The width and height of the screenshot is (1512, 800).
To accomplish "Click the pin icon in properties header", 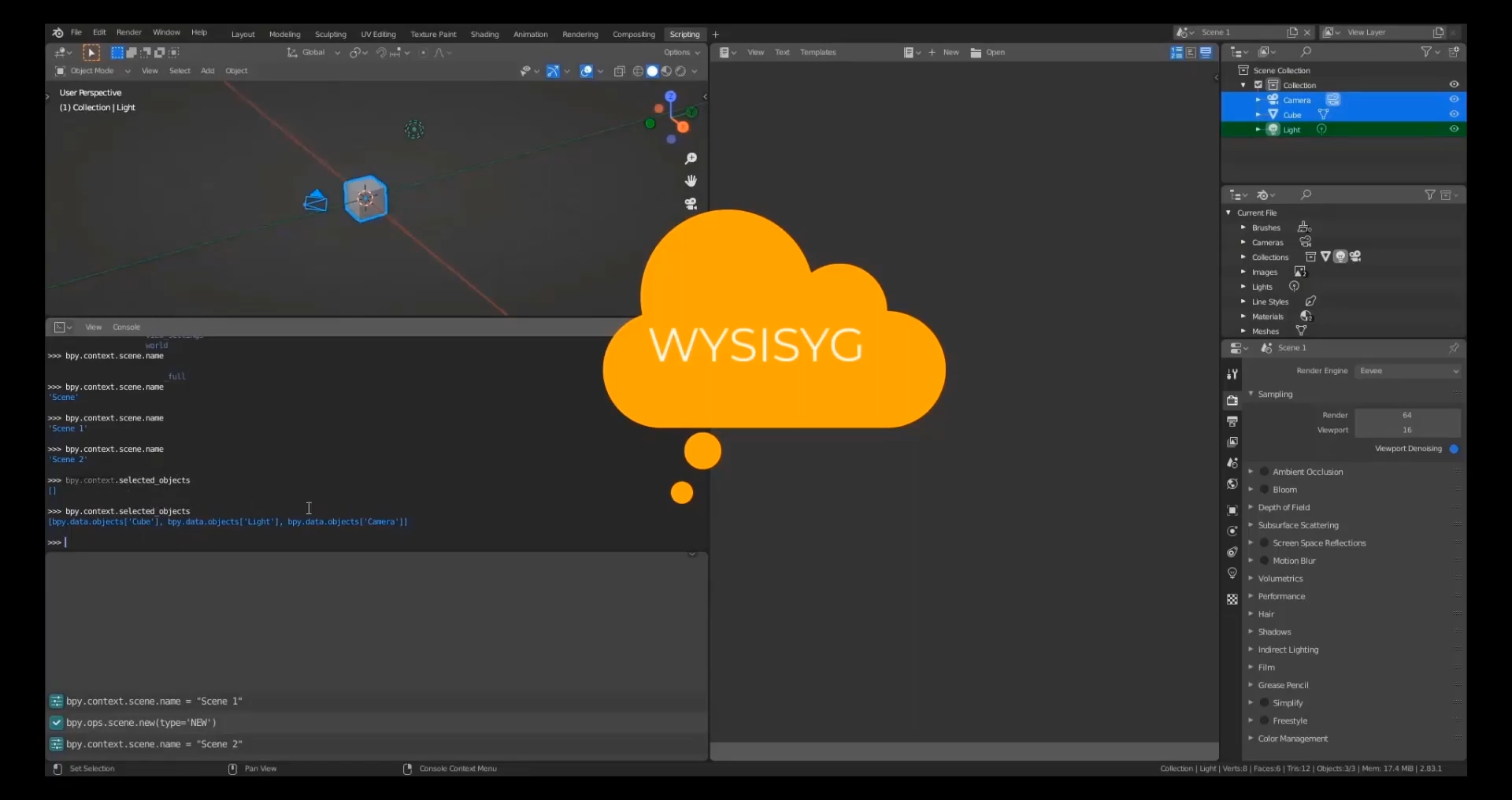I will point(1454,348).
